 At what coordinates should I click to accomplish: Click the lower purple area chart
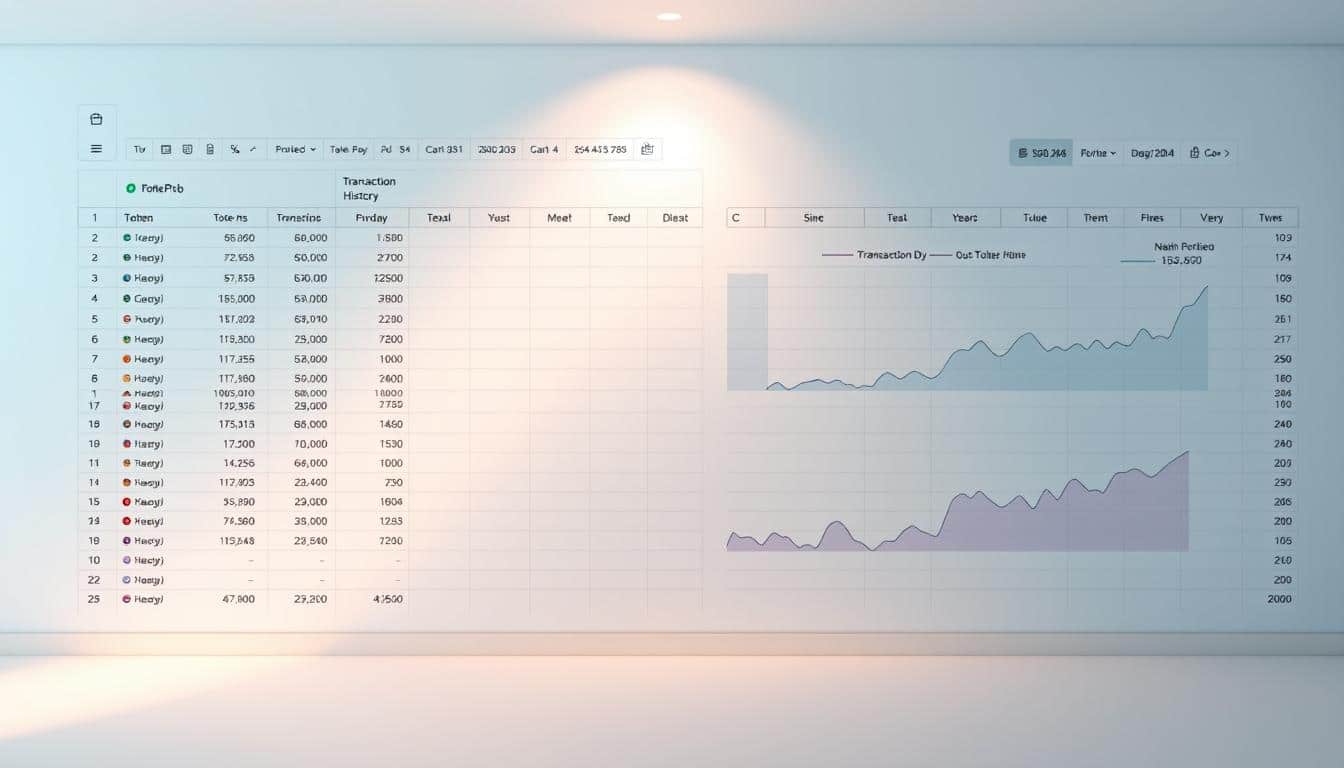[958, 510]
